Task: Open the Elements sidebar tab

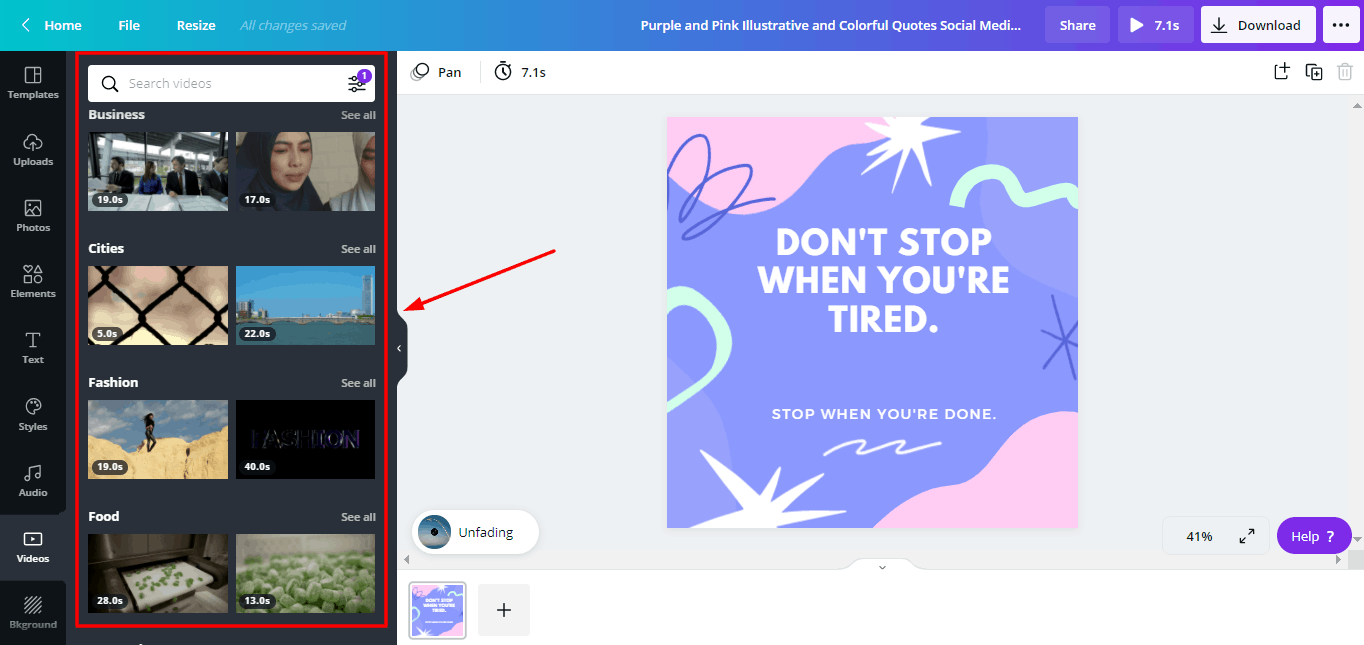Action: pyautogui.click(x=33, y=282)
